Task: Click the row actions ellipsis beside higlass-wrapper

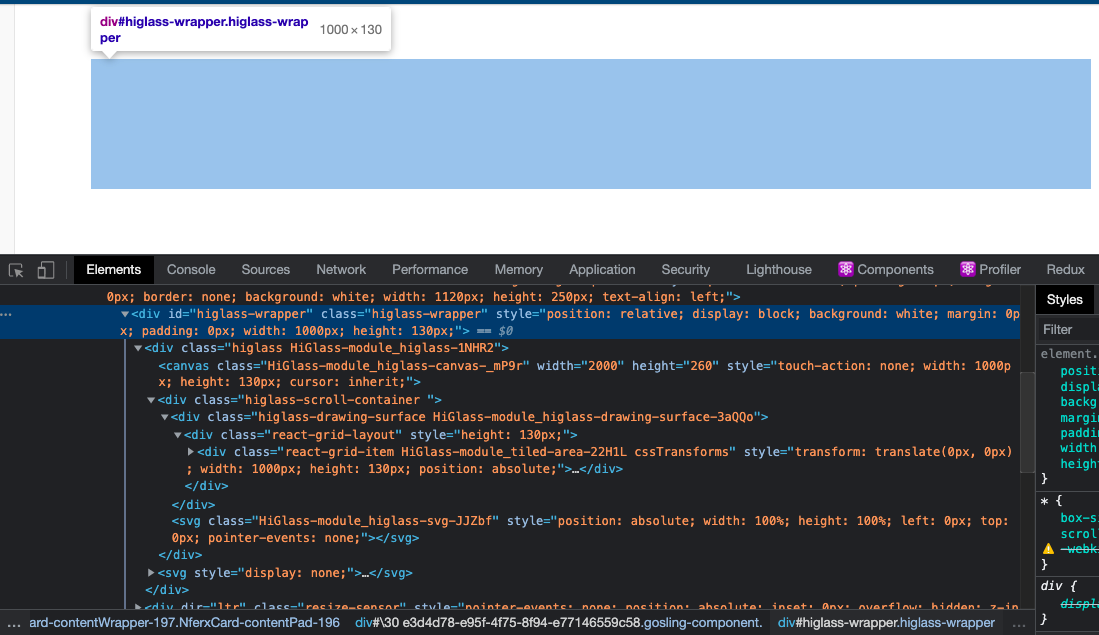Action: tap(8, 314)
